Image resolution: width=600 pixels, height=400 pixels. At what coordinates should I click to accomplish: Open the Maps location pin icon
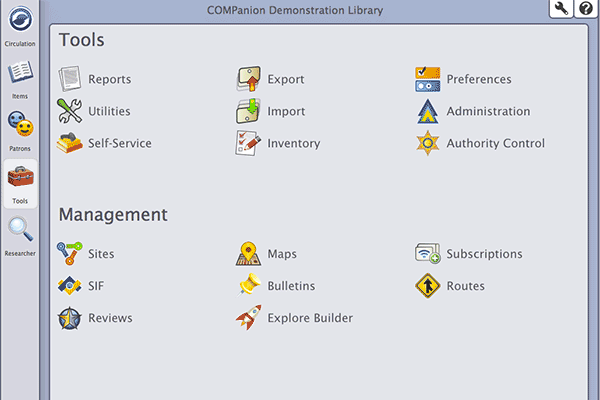tap(248, 253)
